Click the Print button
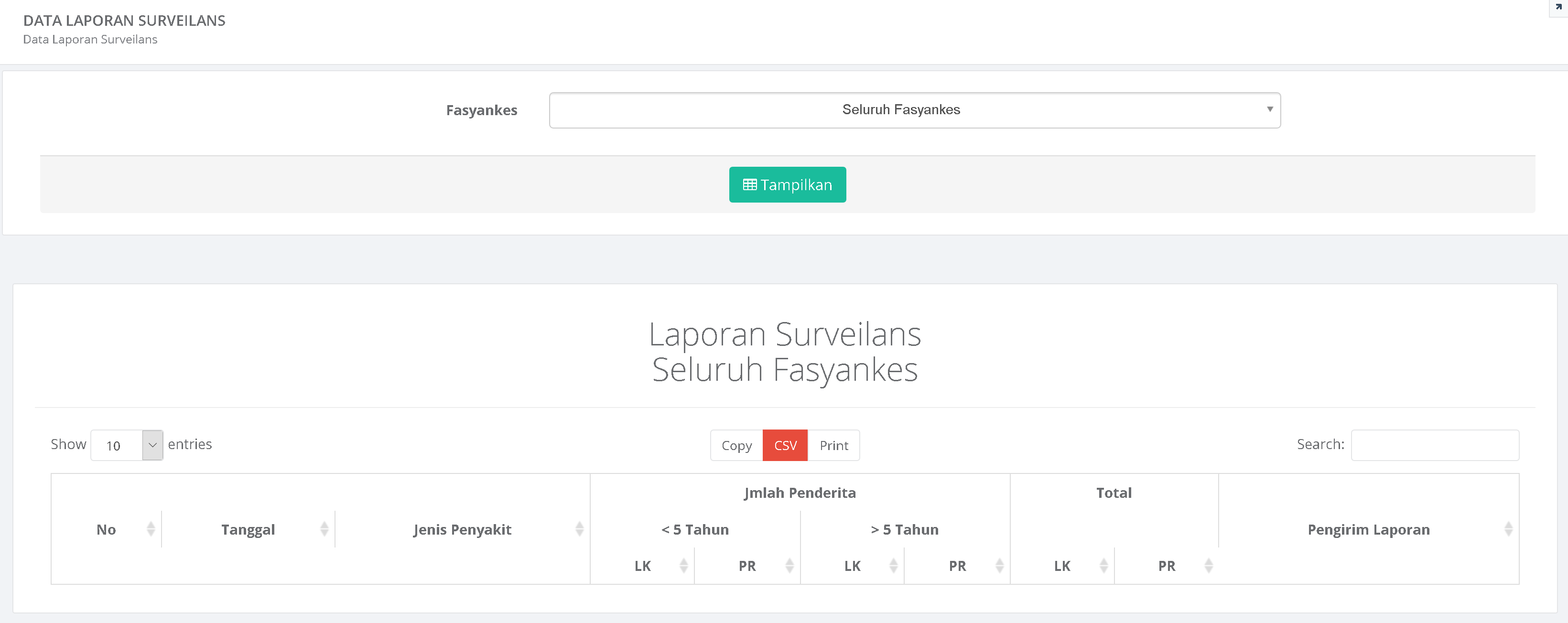Screen dimensions: 1568x623 tap(833, 445)
